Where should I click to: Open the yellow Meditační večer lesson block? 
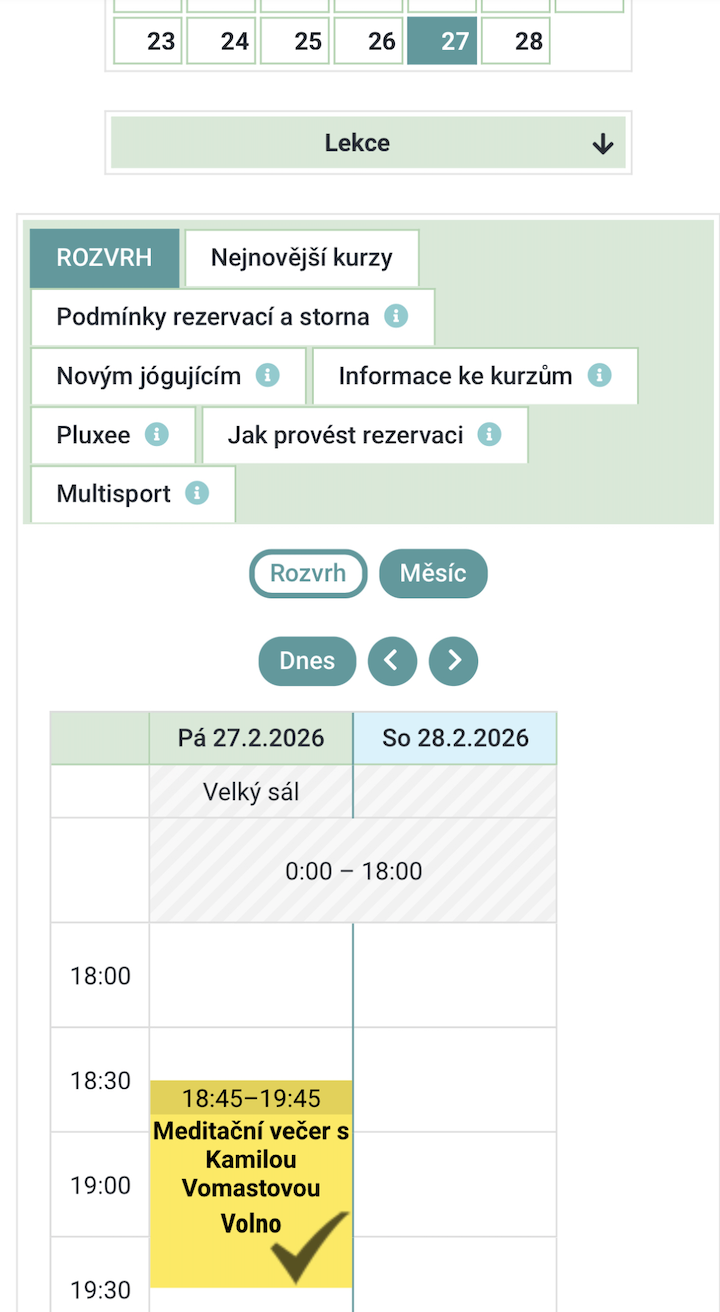pyautogui.click(x=251, y=1160)
